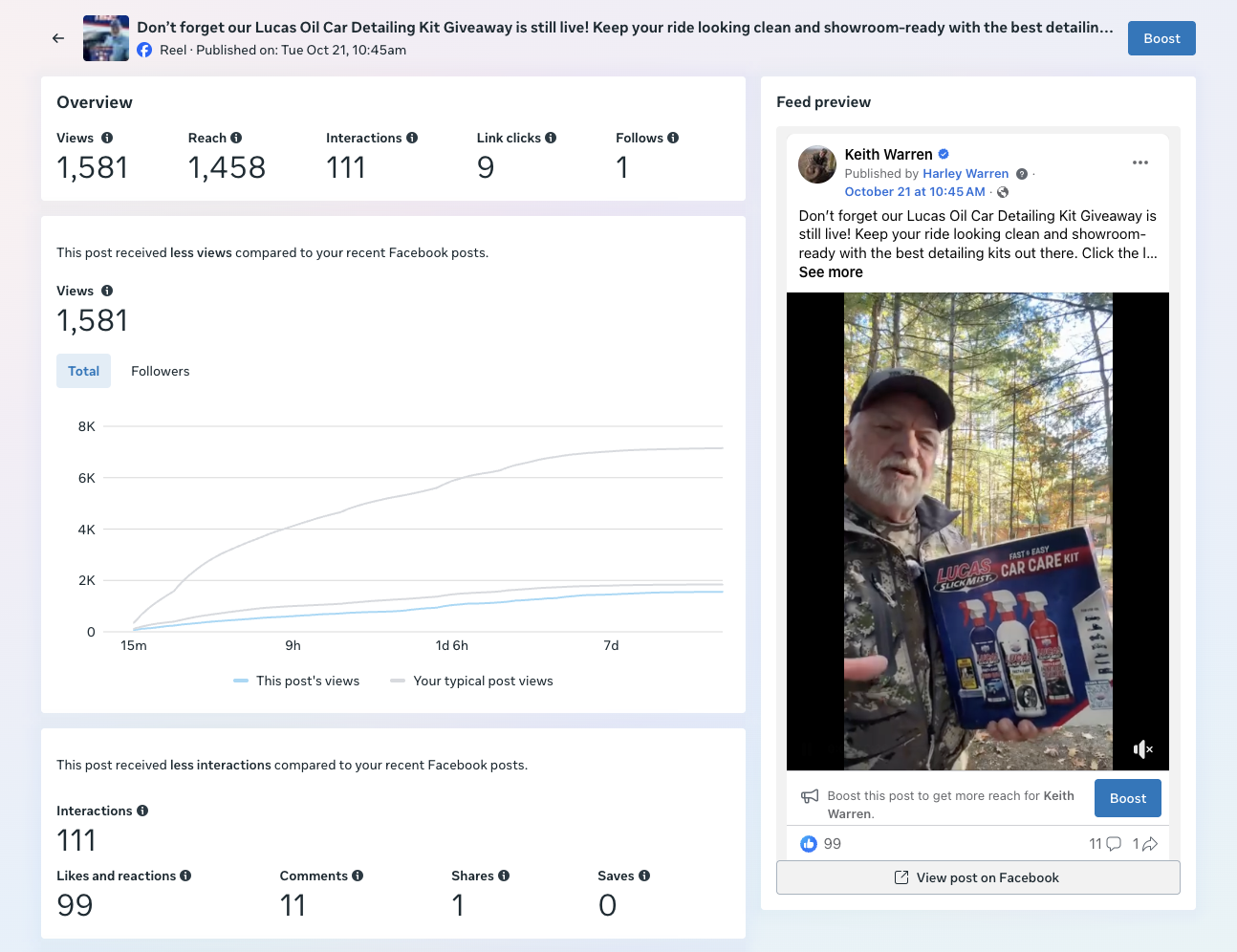Switch to the Followers tab
Viewport: 1237px width, 952px height.
point(160,371)
